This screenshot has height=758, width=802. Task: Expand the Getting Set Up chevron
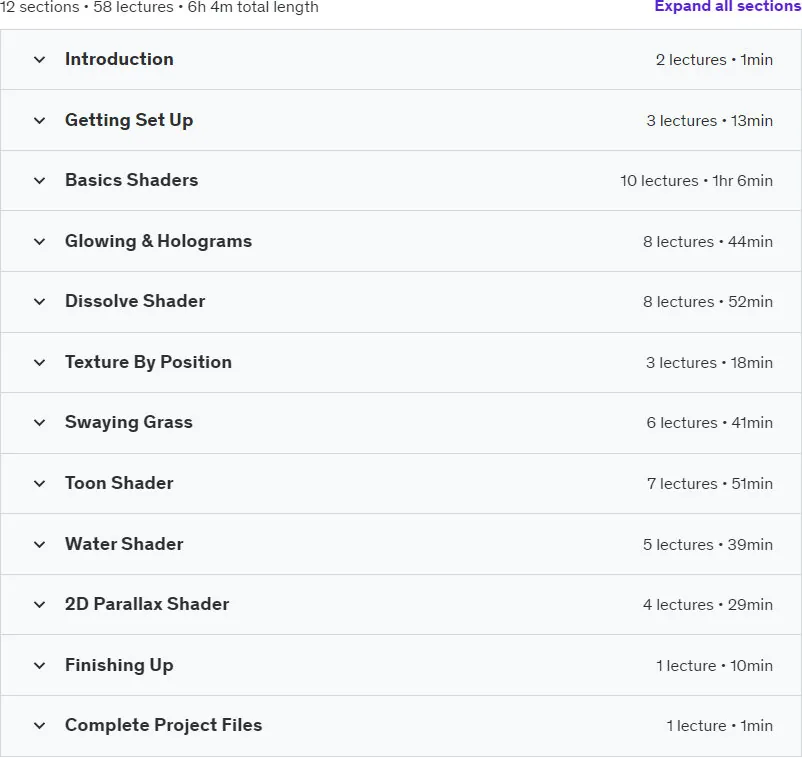click(39, 121)
